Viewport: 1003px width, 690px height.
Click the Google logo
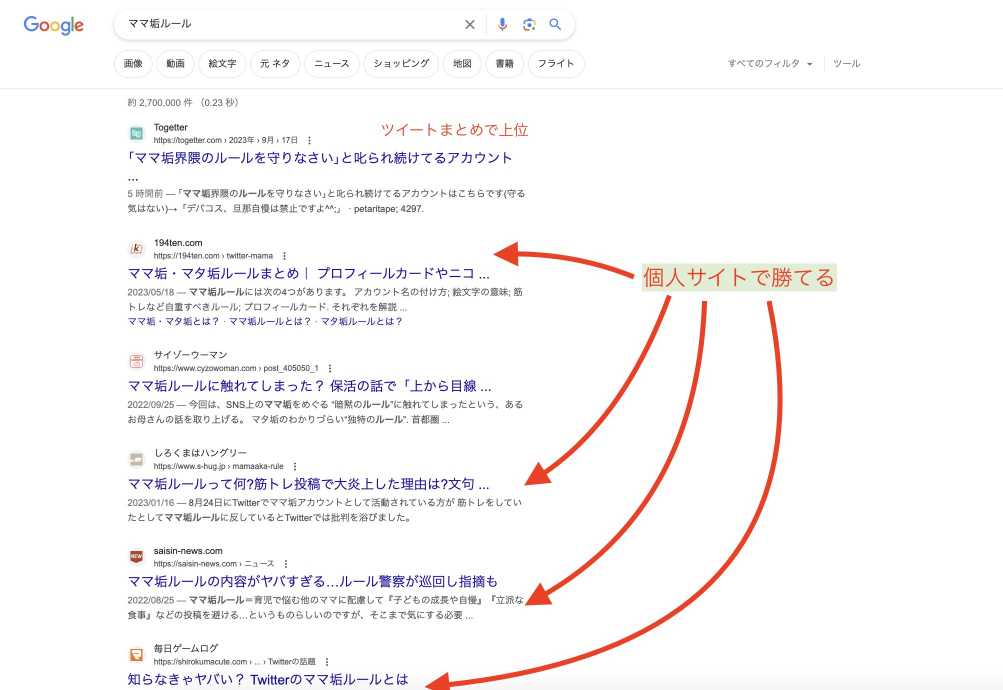point(54,25)
